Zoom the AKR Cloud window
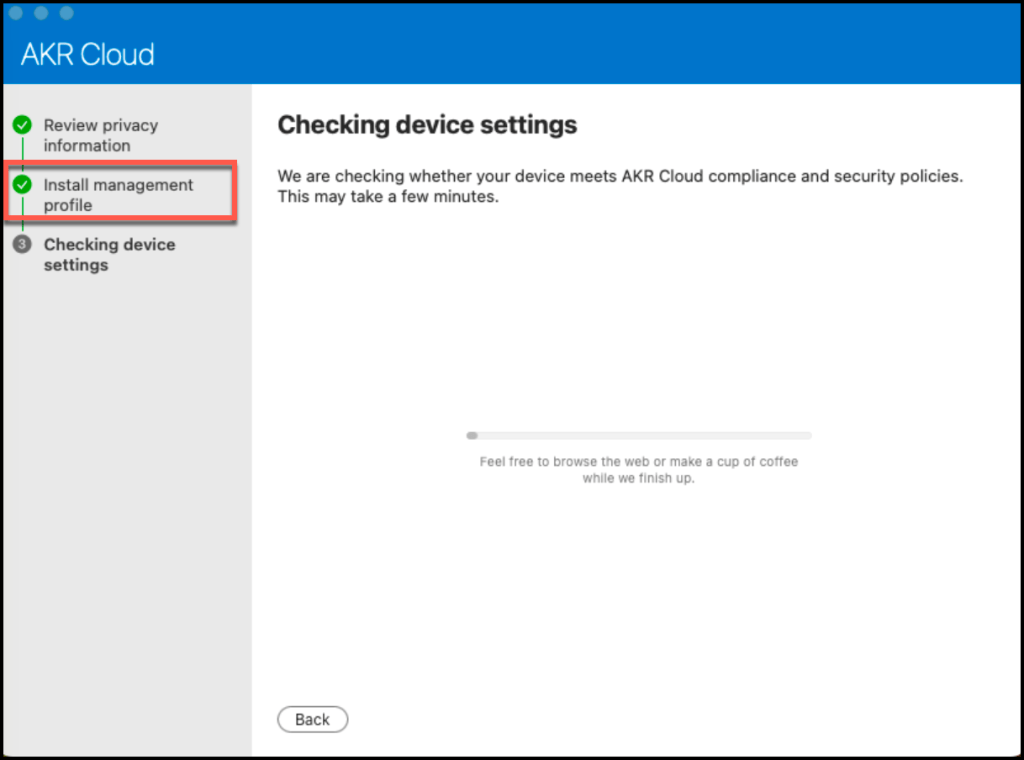This screenshot has width=1024, height=760. click(x=67, y=14)
